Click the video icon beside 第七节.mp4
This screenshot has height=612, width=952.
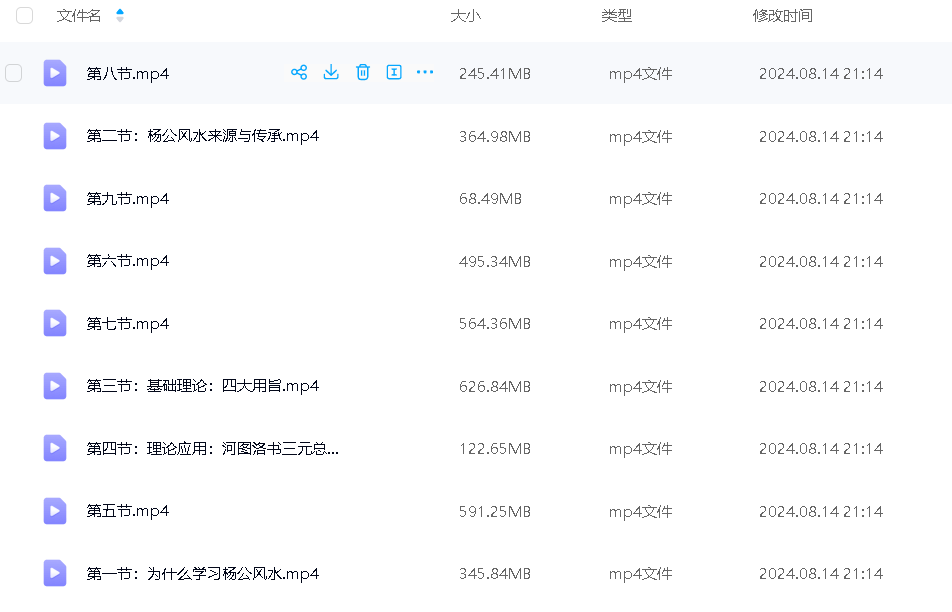[x=55, y=323]
